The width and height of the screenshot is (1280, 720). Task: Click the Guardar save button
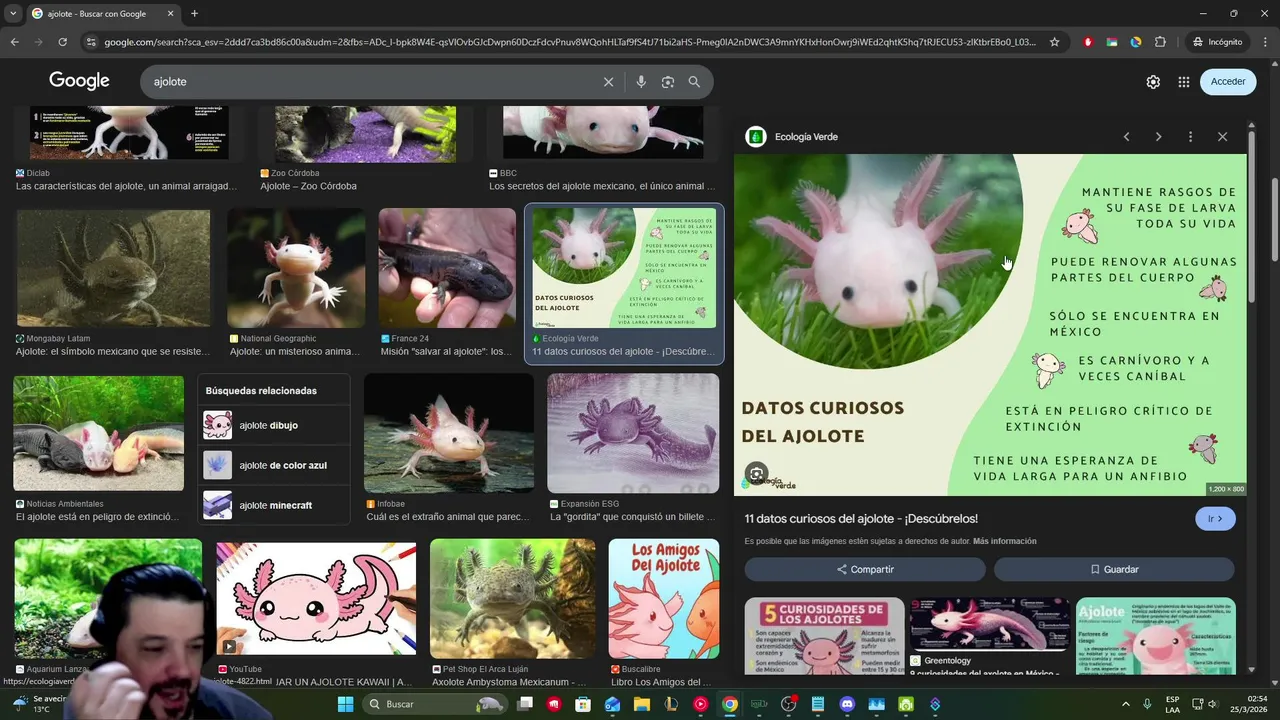(1114, 569)
